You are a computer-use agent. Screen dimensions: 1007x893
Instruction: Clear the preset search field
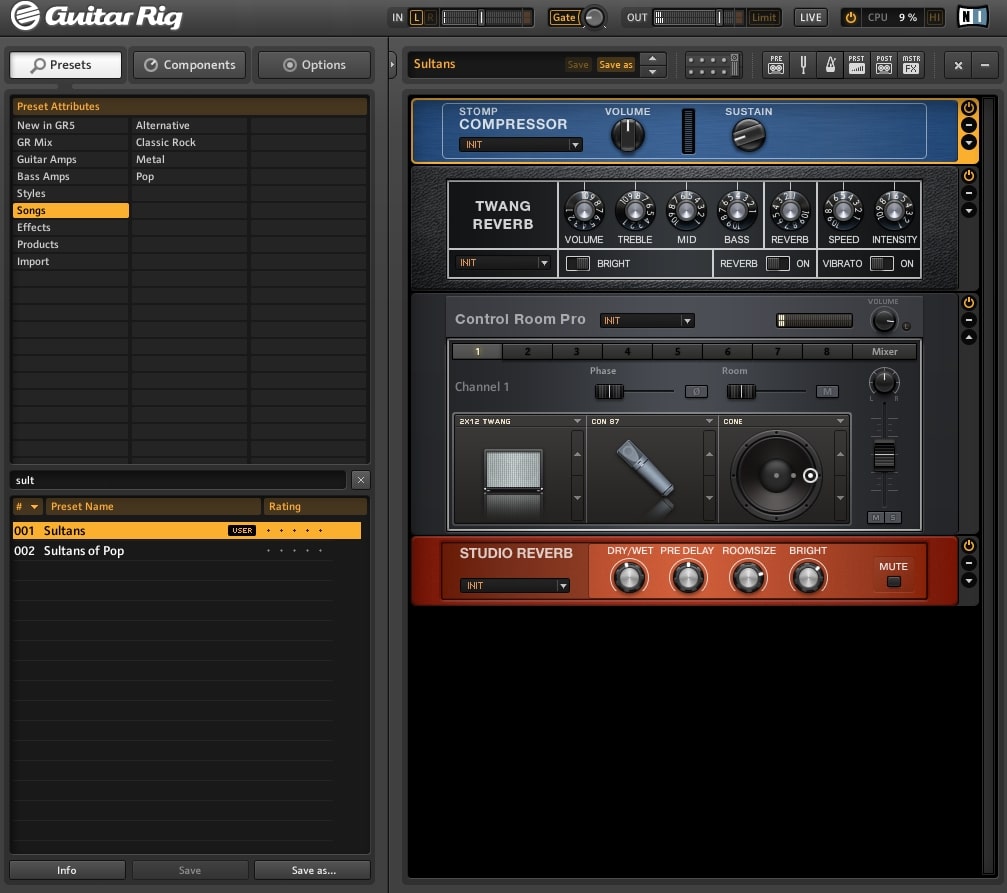tap(361, 480)
